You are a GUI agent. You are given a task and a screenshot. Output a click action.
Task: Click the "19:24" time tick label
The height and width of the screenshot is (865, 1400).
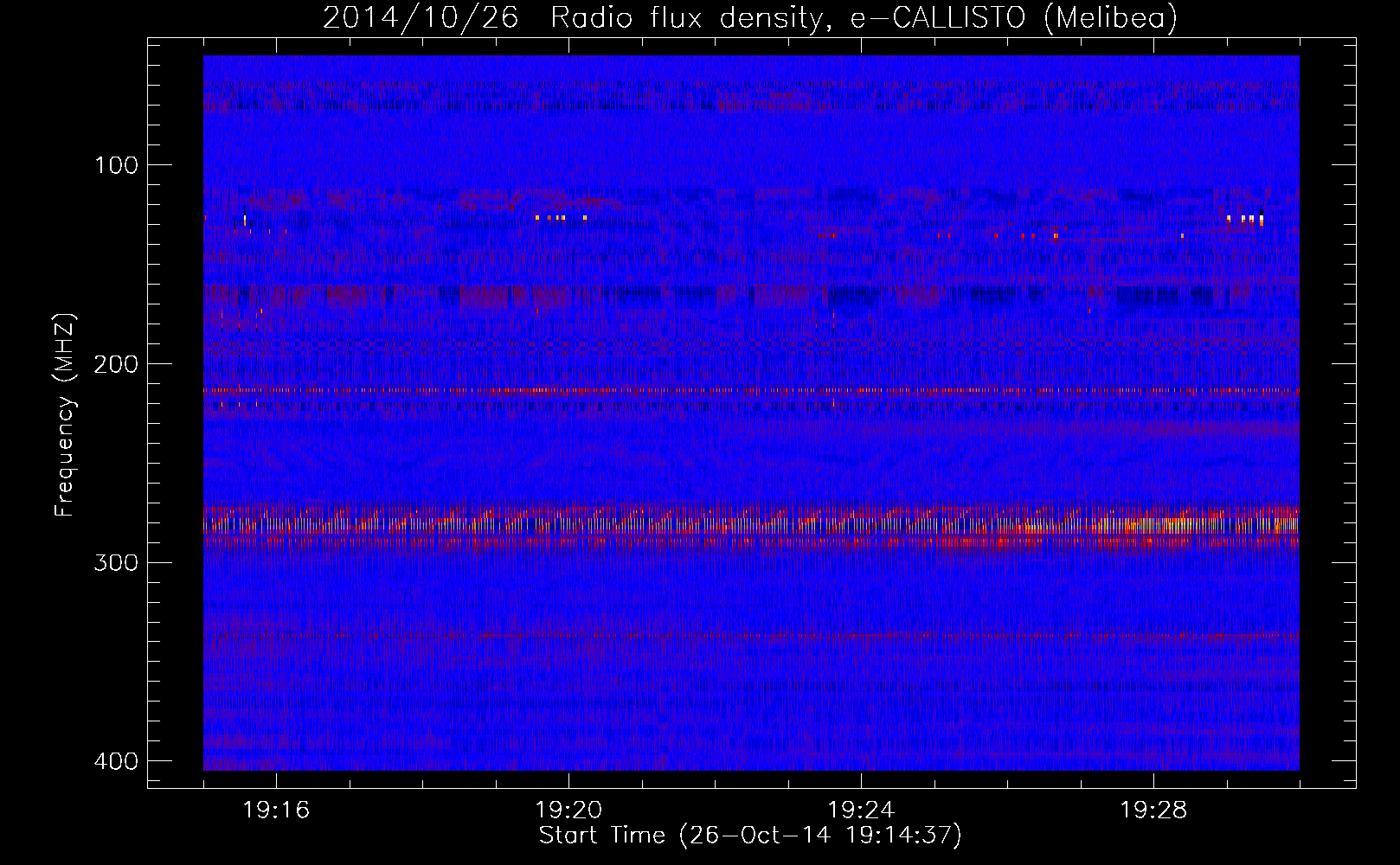(861, 810)
